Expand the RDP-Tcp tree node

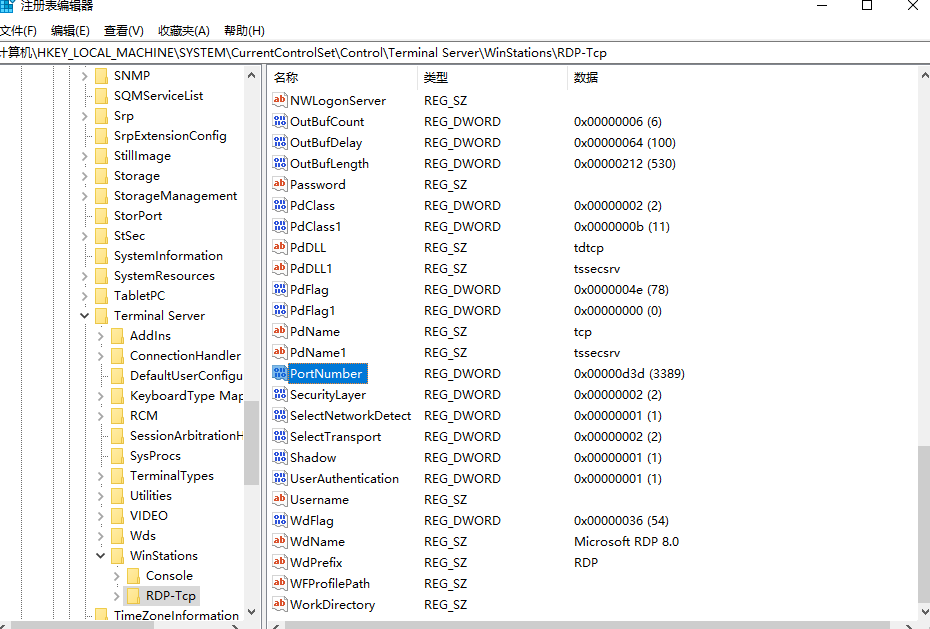point(117,596)
